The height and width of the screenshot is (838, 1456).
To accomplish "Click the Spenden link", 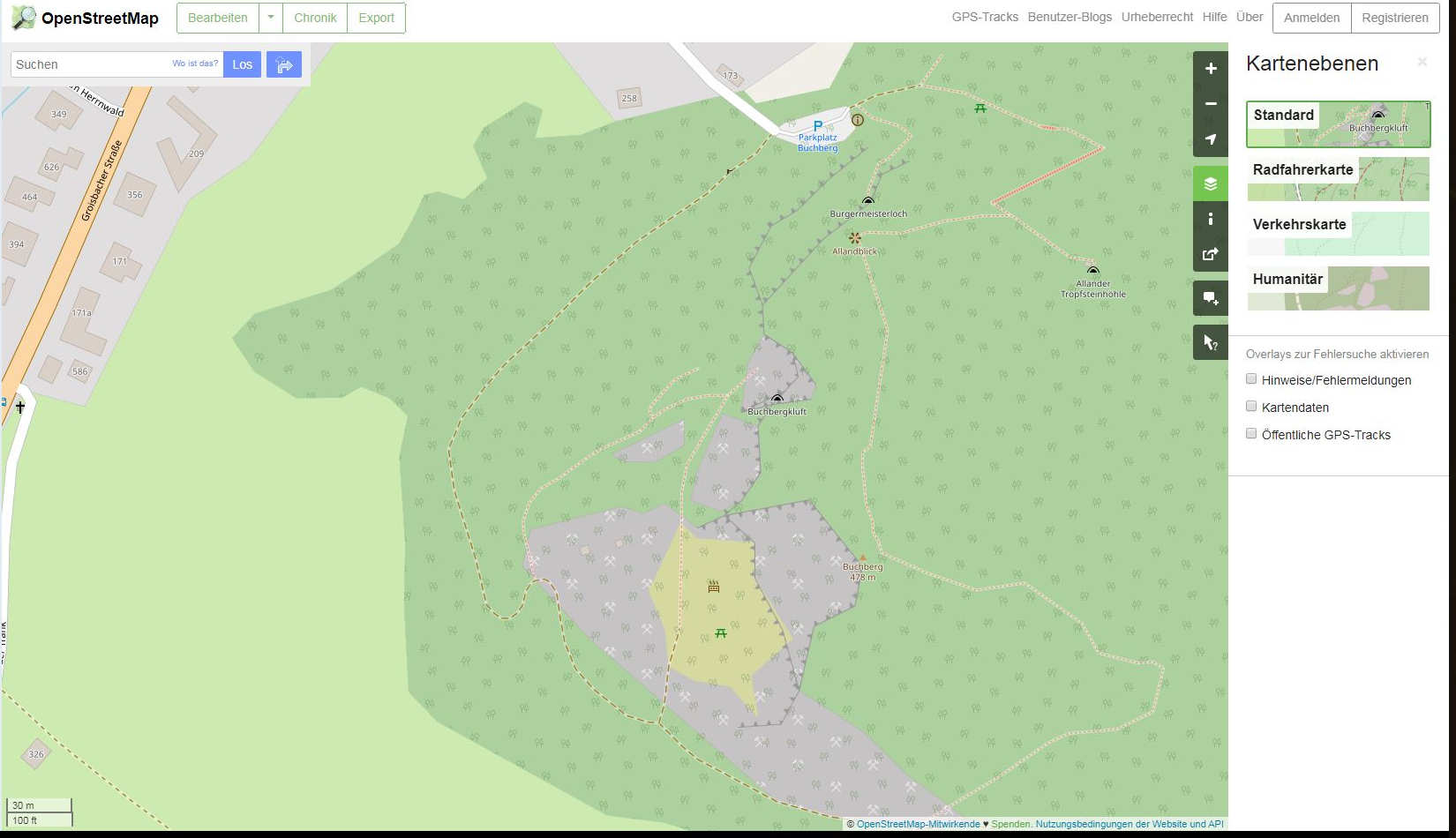I will click(x=1010, y=824).
